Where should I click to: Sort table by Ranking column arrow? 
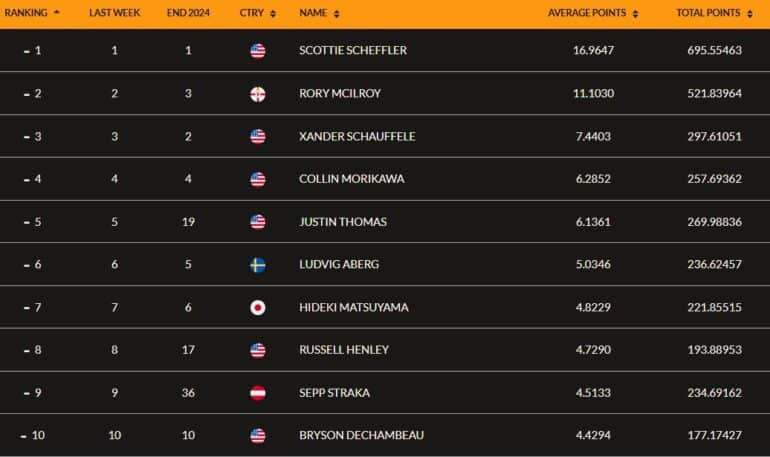pos(56,12)
